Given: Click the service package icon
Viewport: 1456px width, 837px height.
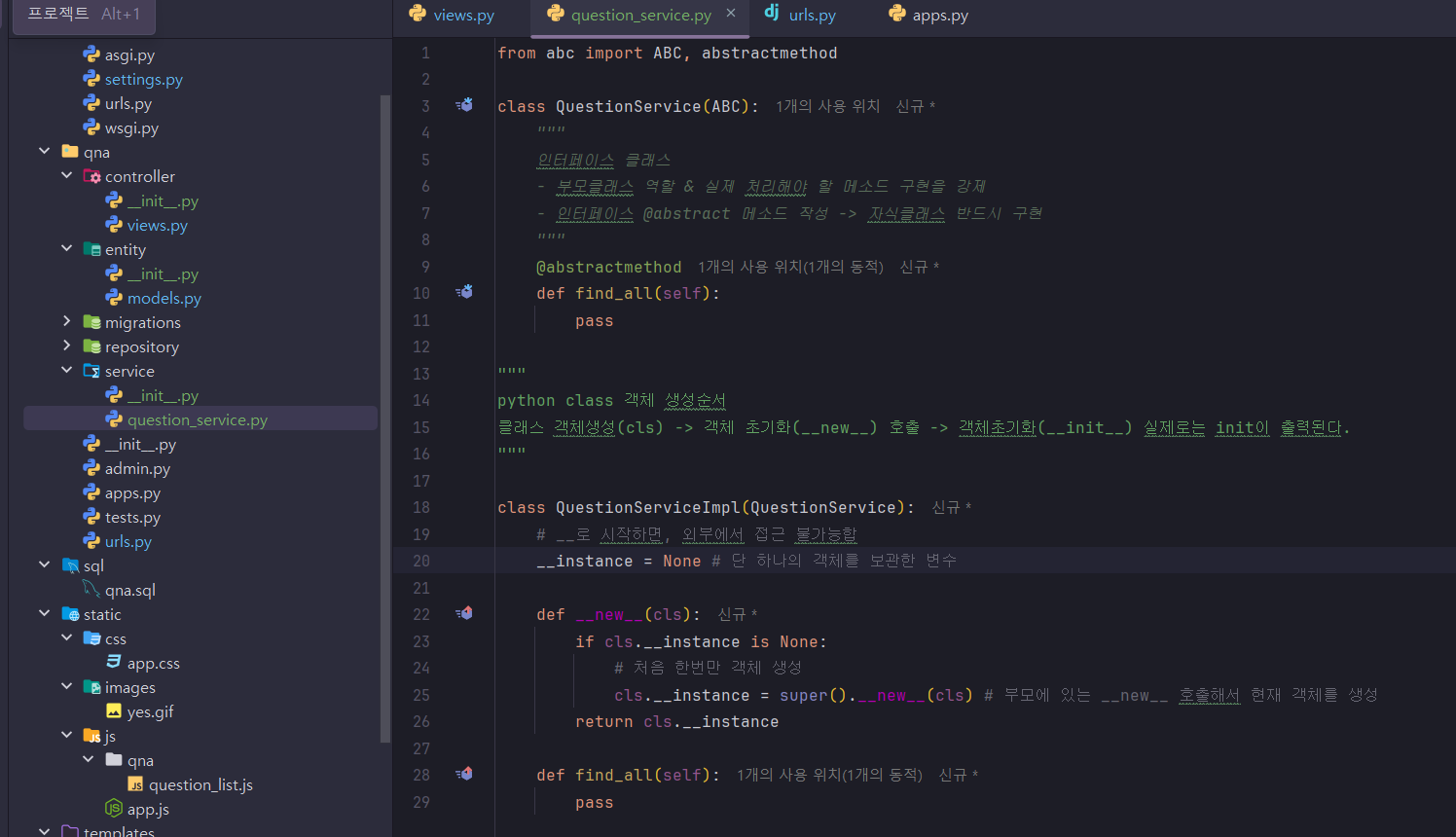Looking at the screenshot, I should pyautogui.click(x=91, y=371).
